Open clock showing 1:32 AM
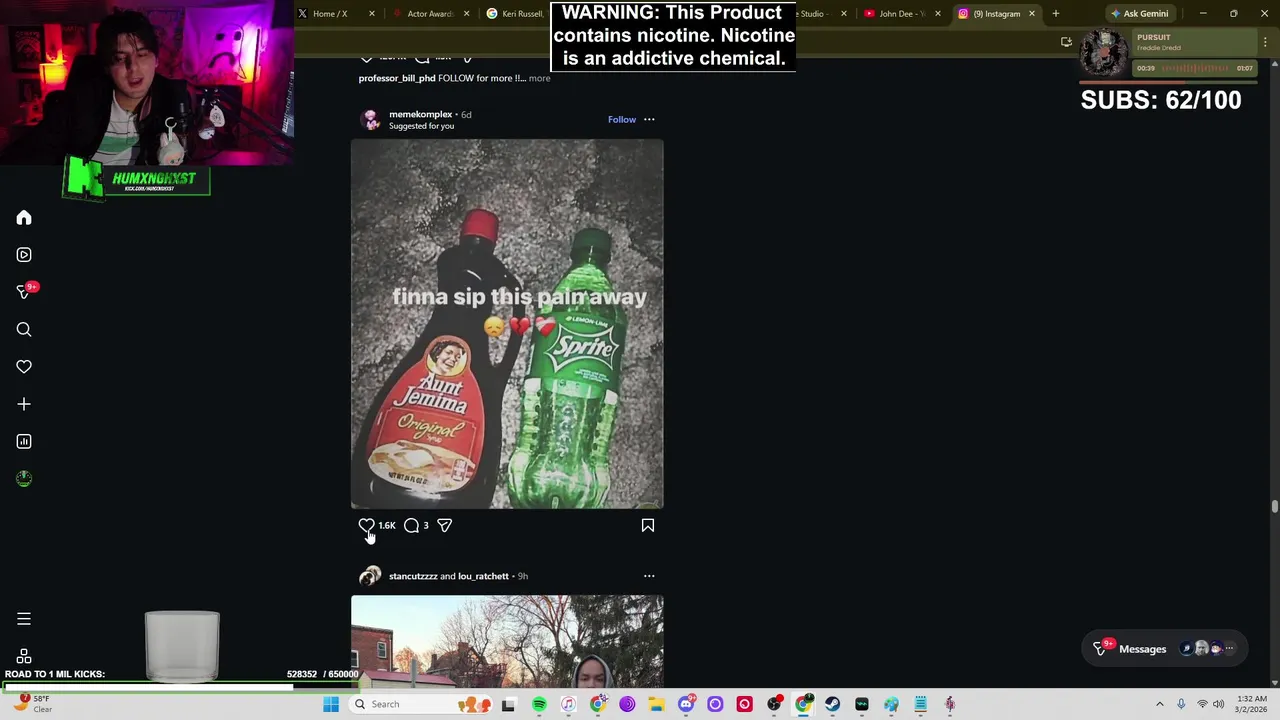 coord(1252,704)
